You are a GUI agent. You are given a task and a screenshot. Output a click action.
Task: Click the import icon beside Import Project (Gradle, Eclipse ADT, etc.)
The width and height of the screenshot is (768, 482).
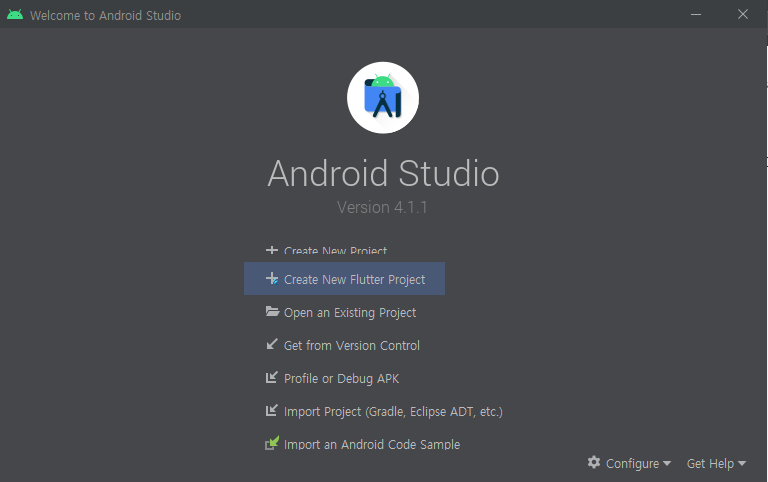point(272,410)
